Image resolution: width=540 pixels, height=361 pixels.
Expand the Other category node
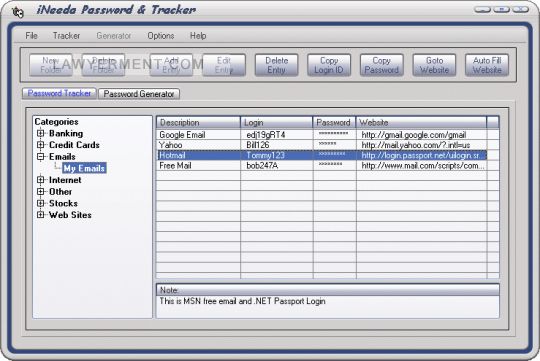point(41,192)
